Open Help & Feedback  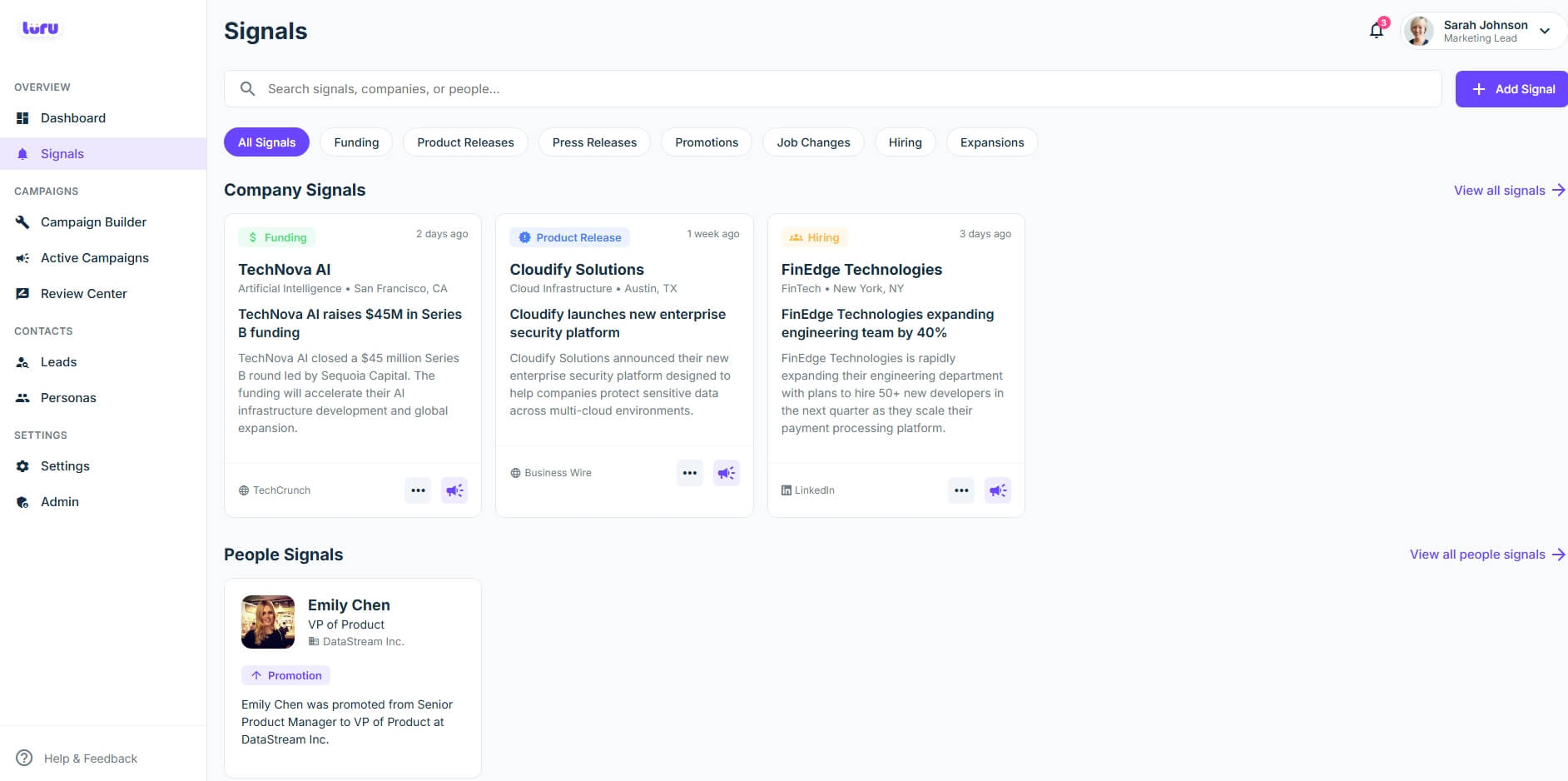(x=90, y=759)
